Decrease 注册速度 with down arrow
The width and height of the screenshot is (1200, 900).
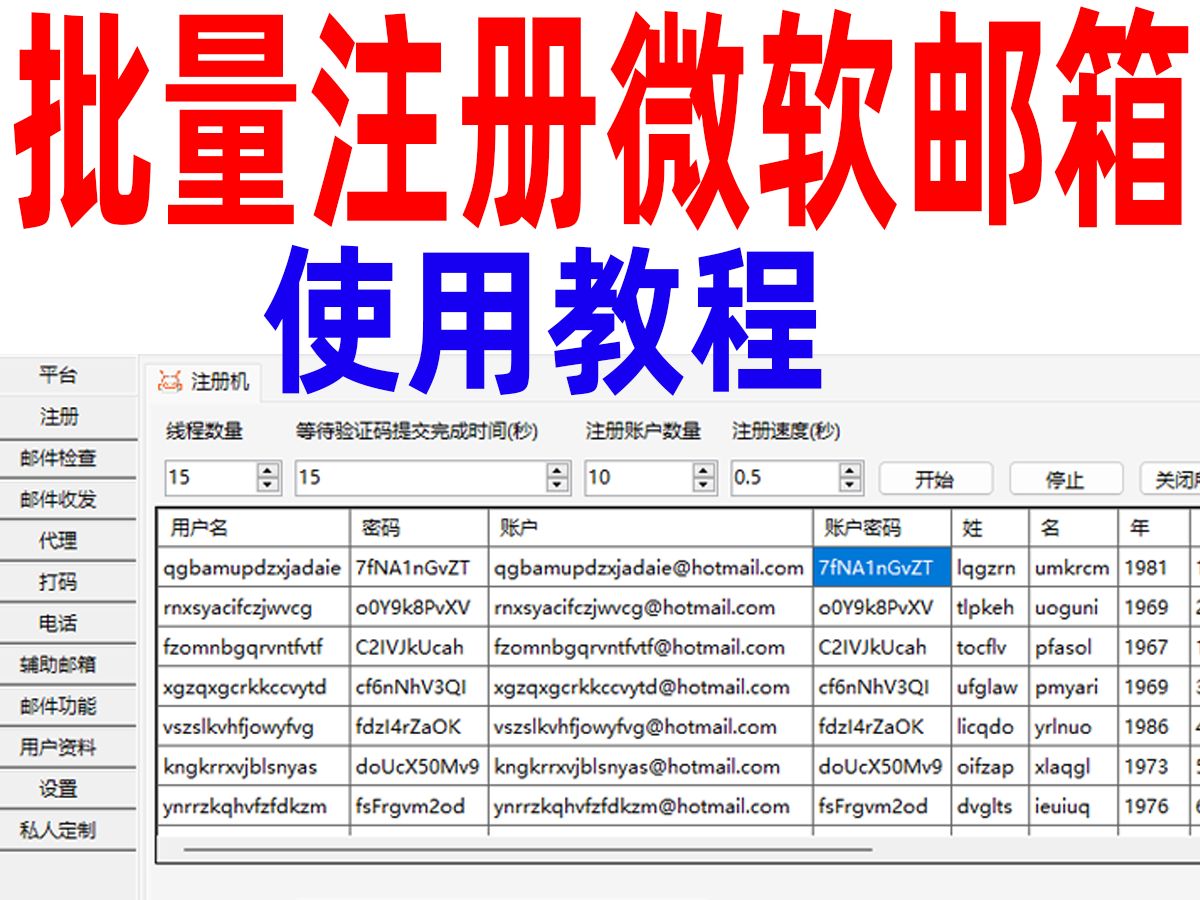pyautogui.click(x=851, y=486)
